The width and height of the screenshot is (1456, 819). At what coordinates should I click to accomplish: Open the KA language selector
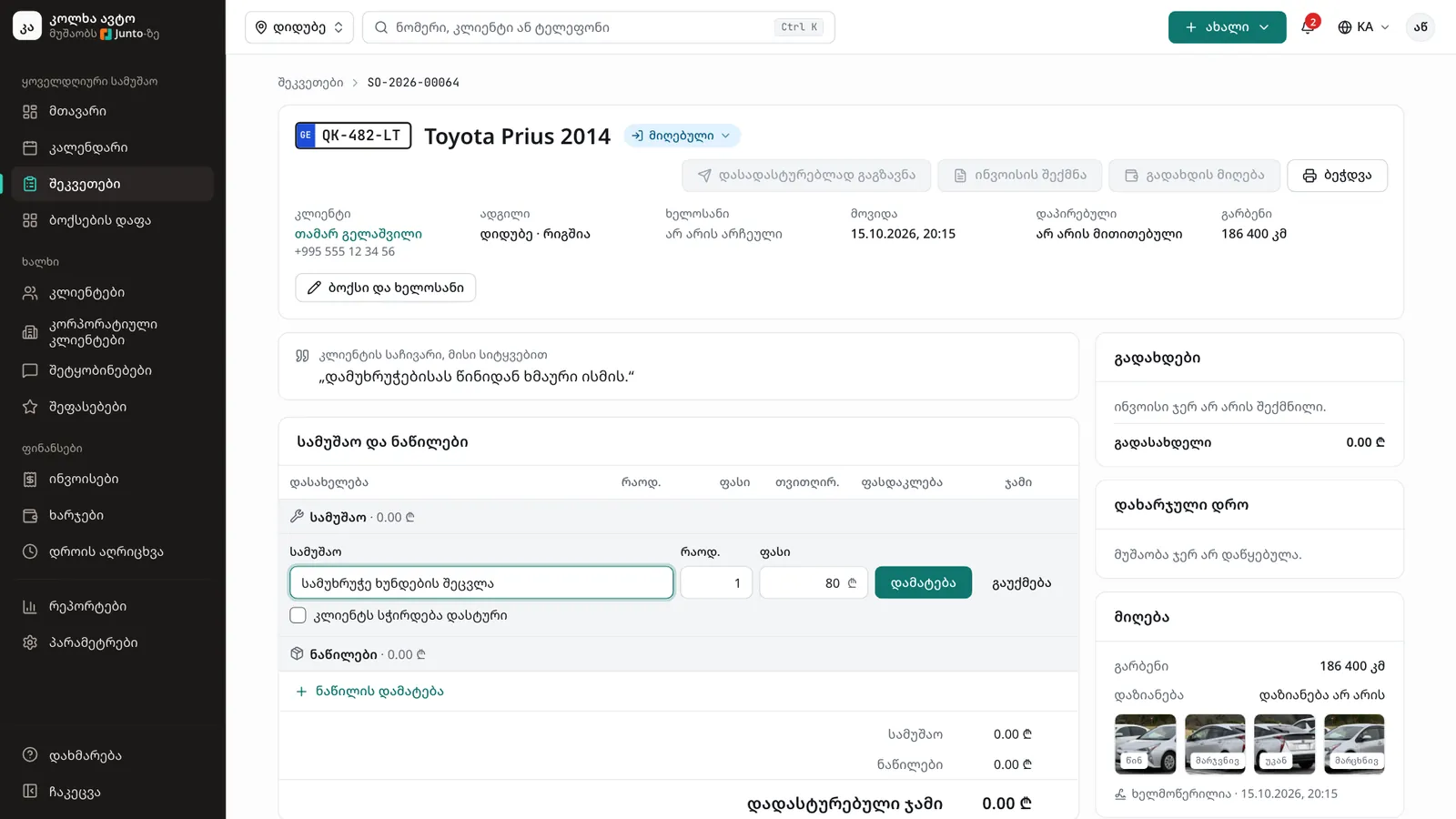1363,27
